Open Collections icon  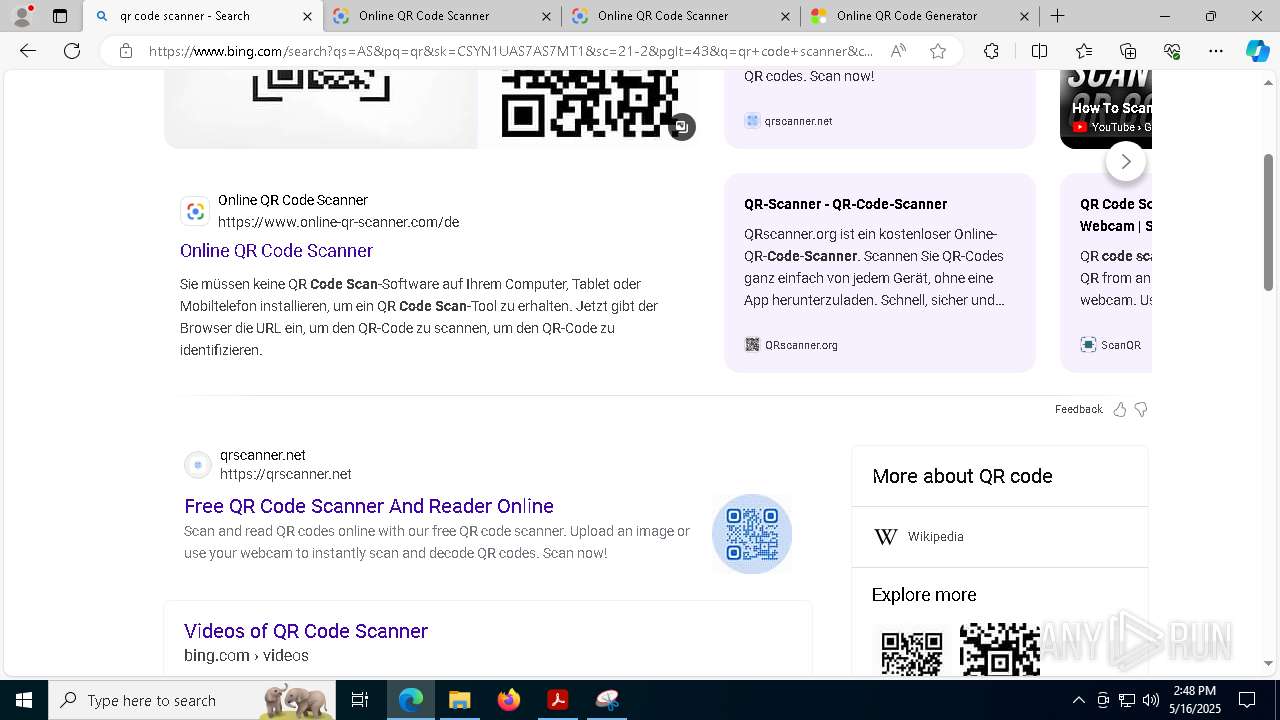[x=1128, y=51]
